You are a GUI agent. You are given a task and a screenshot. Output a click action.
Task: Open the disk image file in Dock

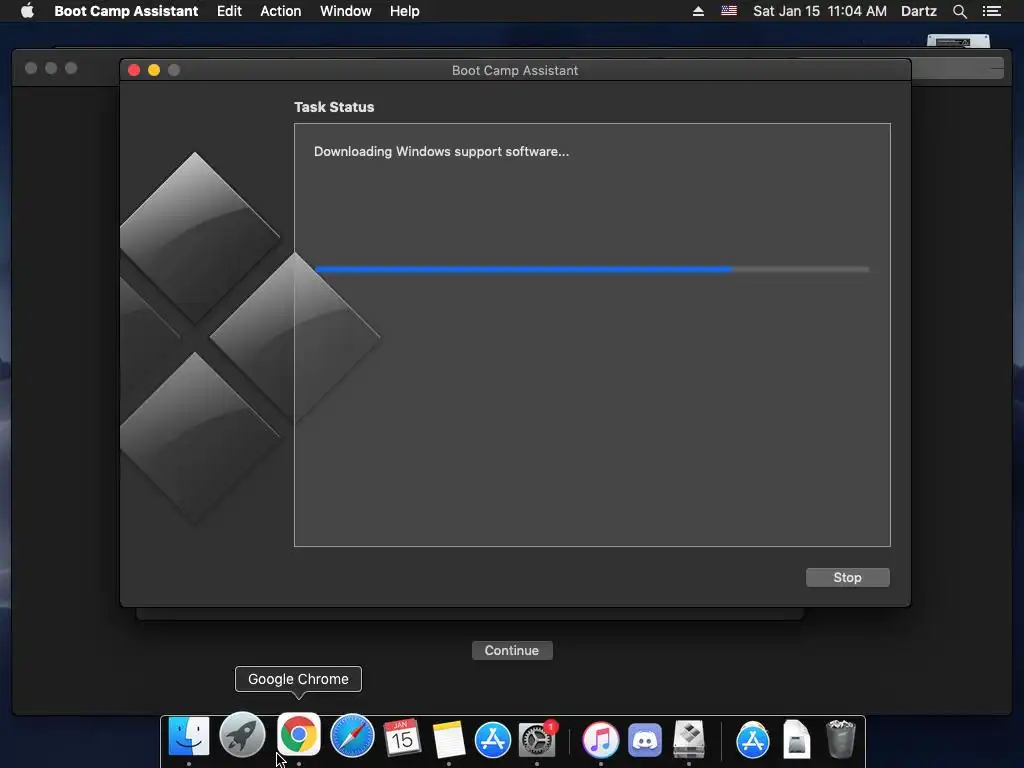(x=796, y=739)
